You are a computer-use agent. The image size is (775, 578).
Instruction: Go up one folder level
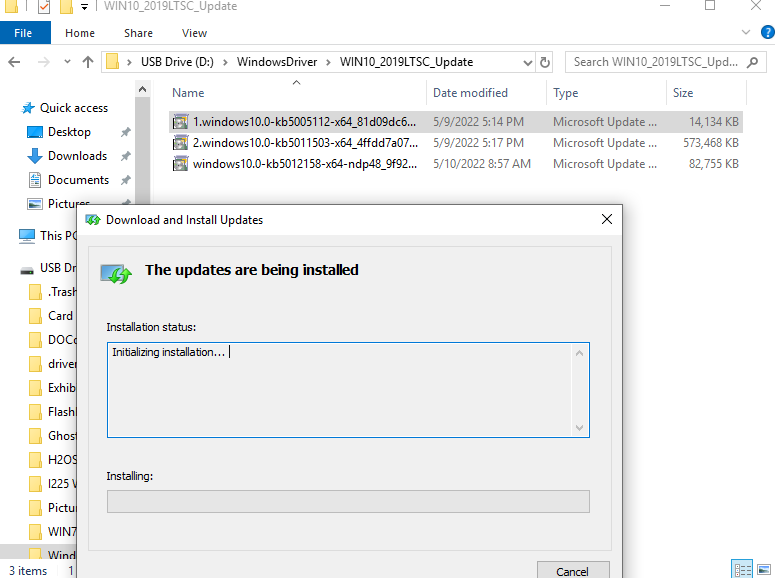tap(88, 62)
